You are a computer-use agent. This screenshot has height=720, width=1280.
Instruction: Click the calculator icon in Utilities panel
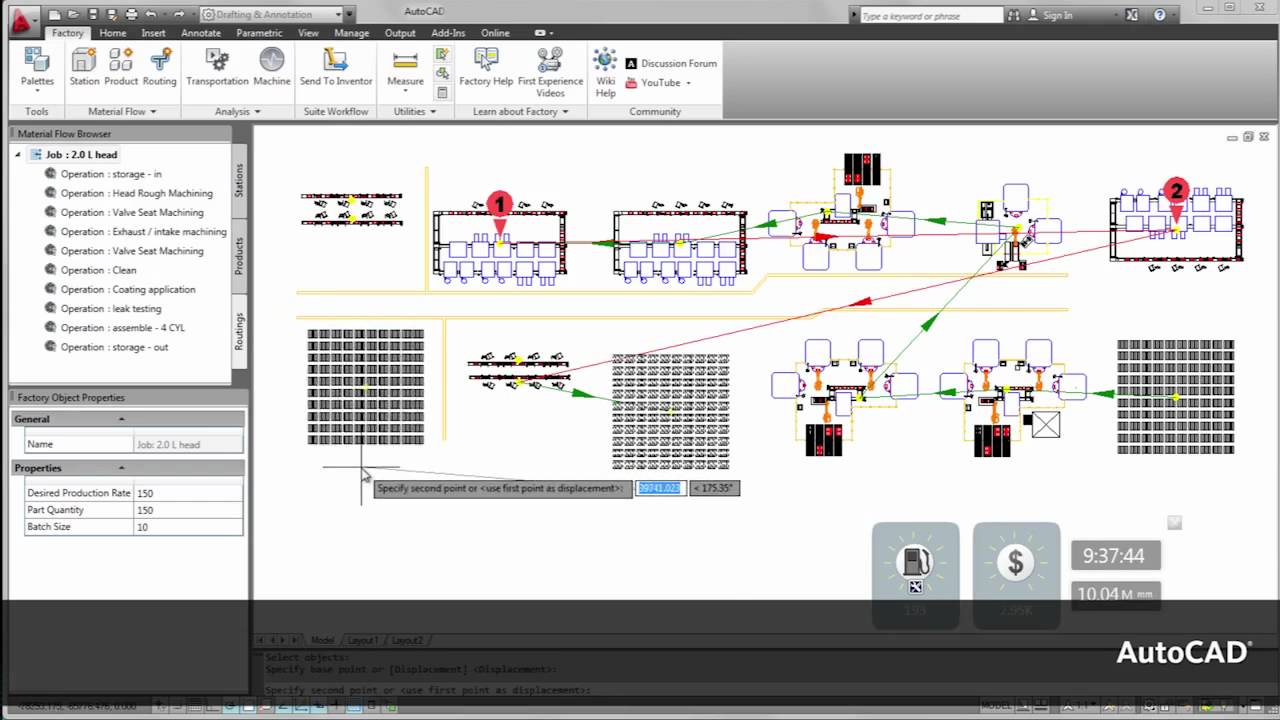[442, 93]
